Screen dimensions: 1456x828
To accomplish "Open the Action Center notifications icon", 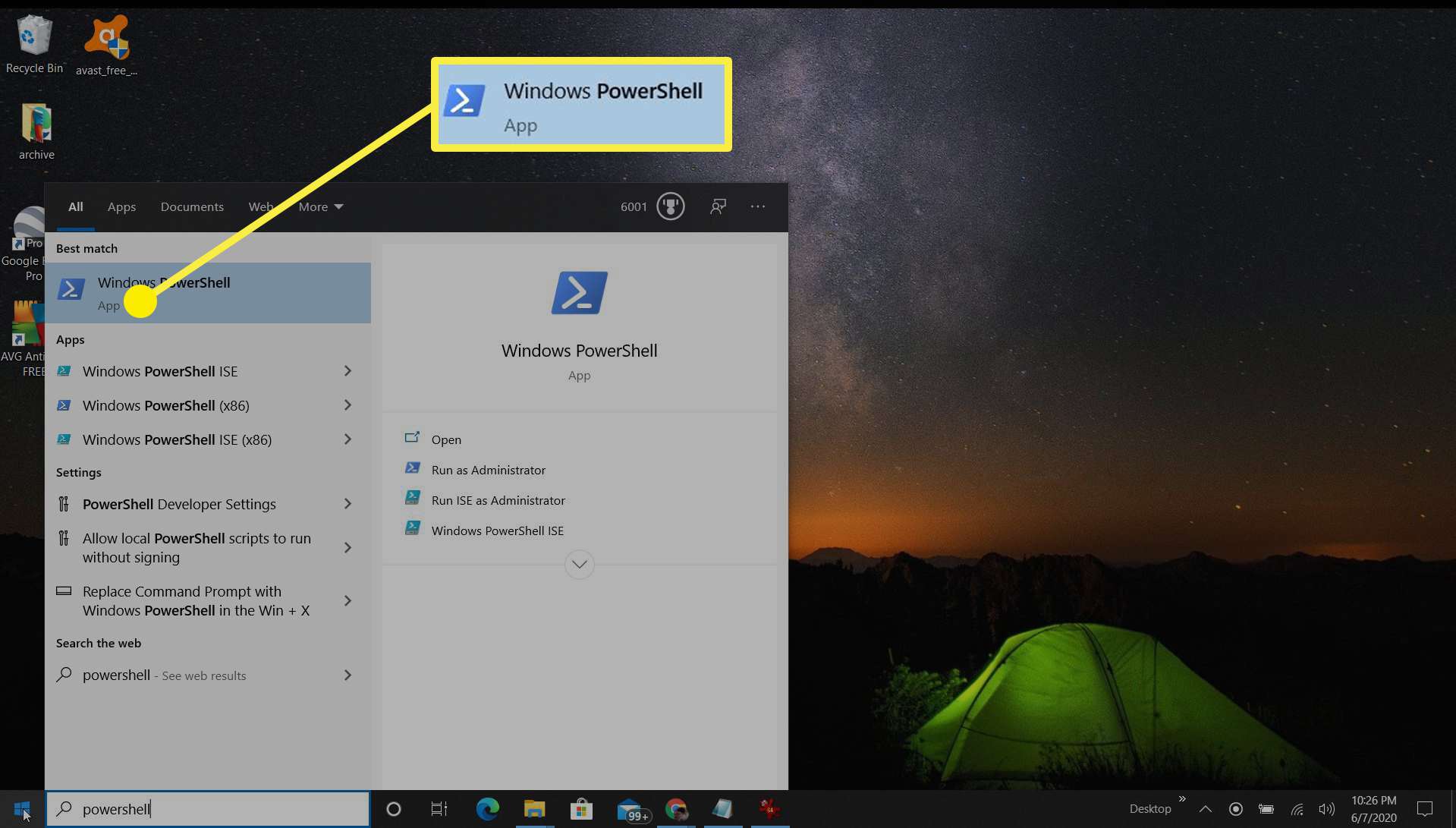I will (1425, 809).
